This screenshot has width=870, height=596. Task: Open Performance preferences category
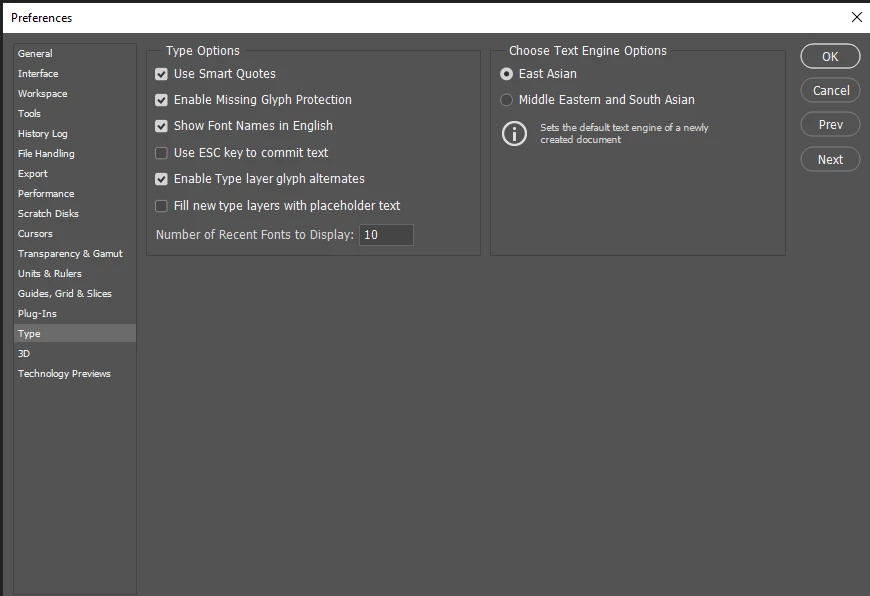tap(75, 193)
